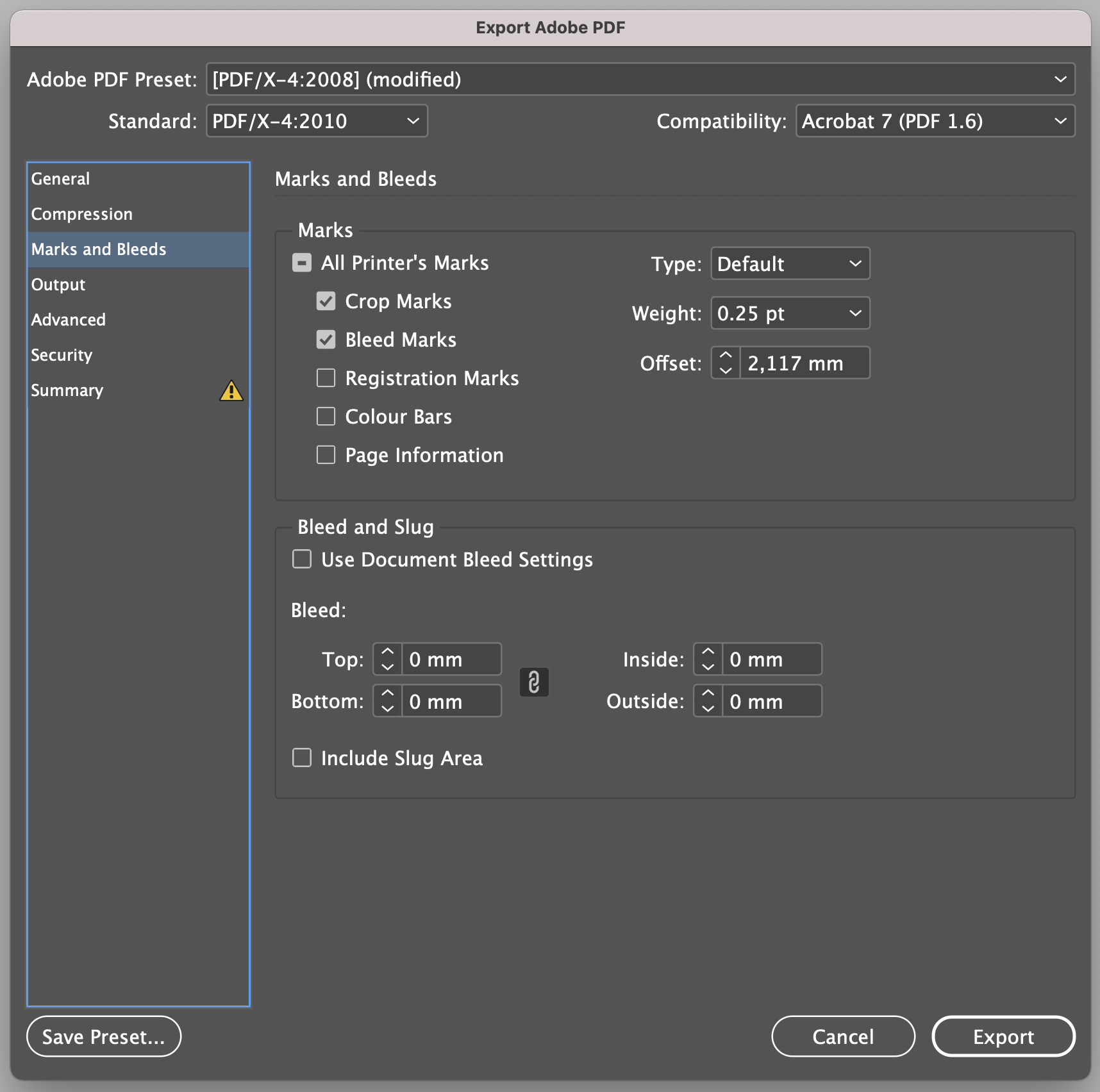Enable the Registration Marks checkbox
The width and height of the screenshot is (1100, 1092).
(x=326, y=378)
